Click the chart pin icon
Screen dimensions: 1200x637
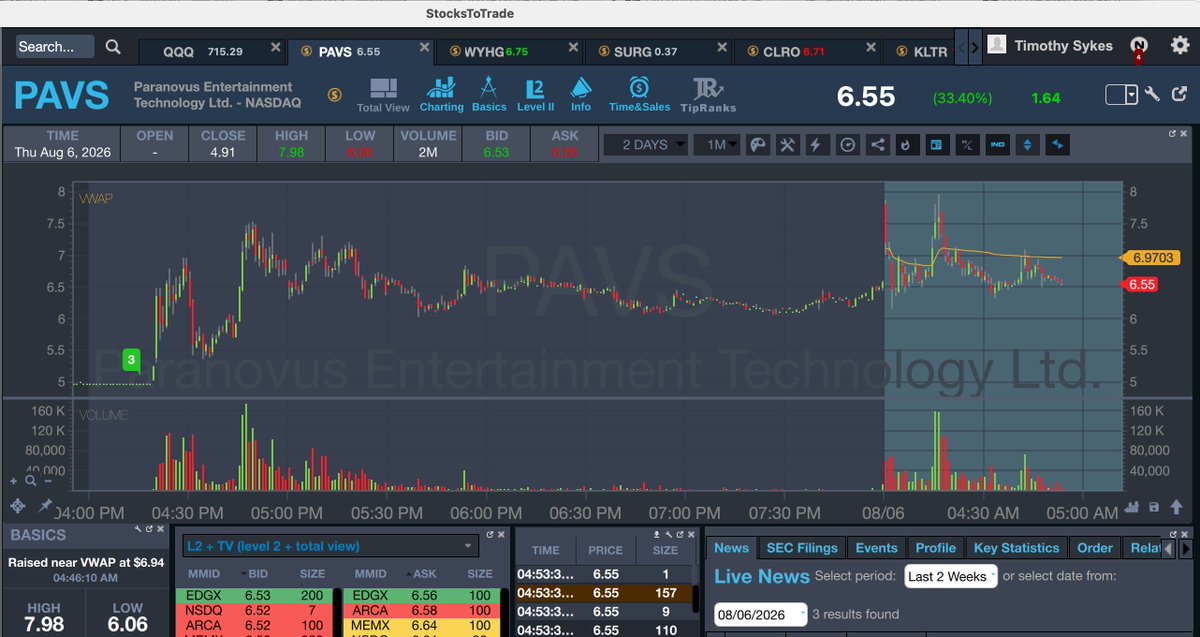pyautogui.click(x=44, y=507)
